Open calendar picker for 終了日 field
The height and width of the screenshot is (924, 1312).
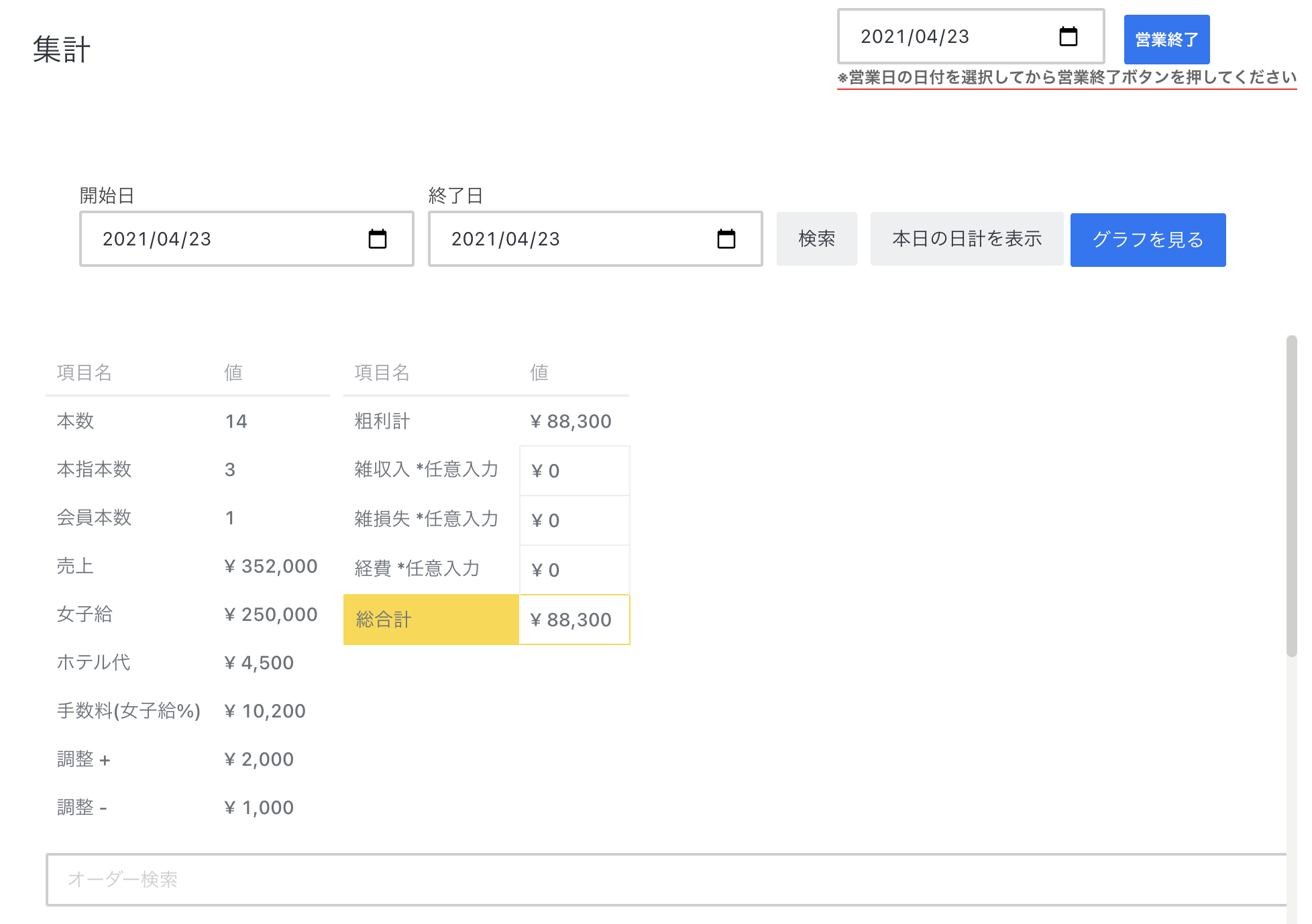(726, 239)
